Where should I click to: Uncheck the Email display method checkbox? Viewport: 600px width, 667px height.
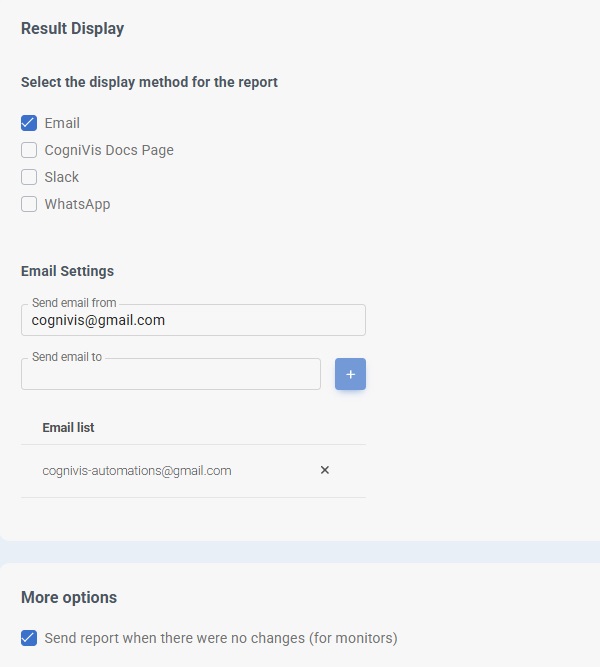click(x=29, y=123)
